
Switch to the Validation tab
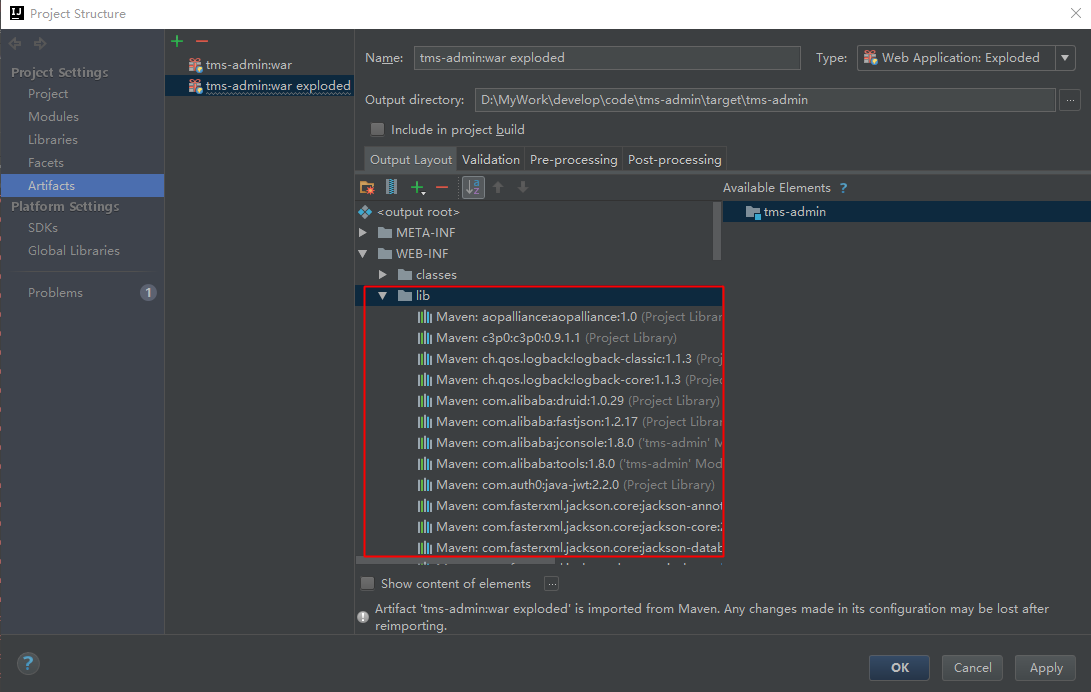(x=491, y=160)
